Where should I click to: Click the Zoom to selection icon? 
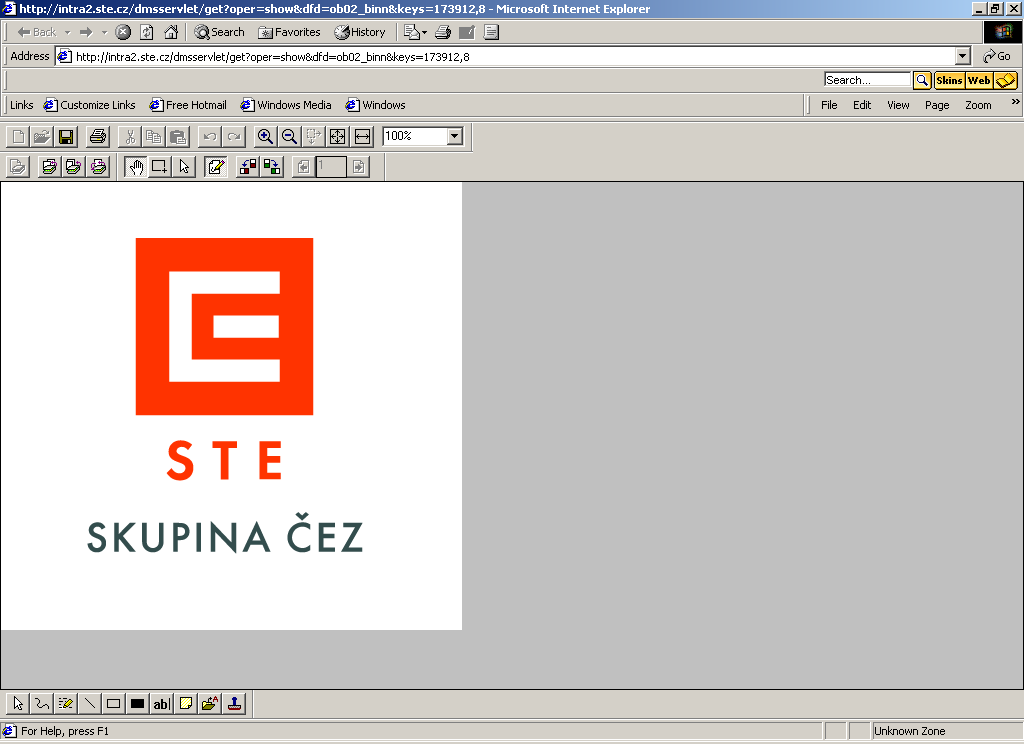(313, 137)
